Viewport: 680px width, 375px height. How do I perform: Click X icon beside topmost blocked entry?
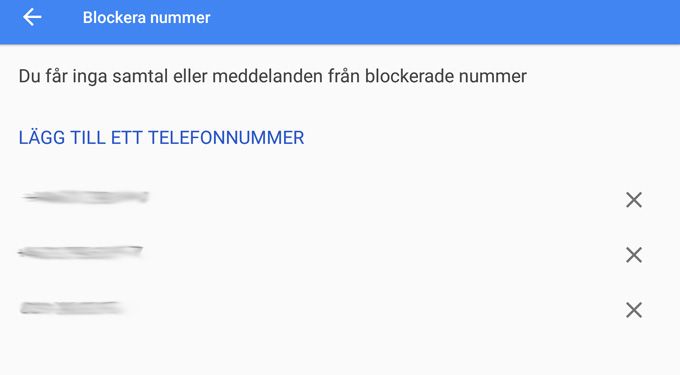[634, 200]
